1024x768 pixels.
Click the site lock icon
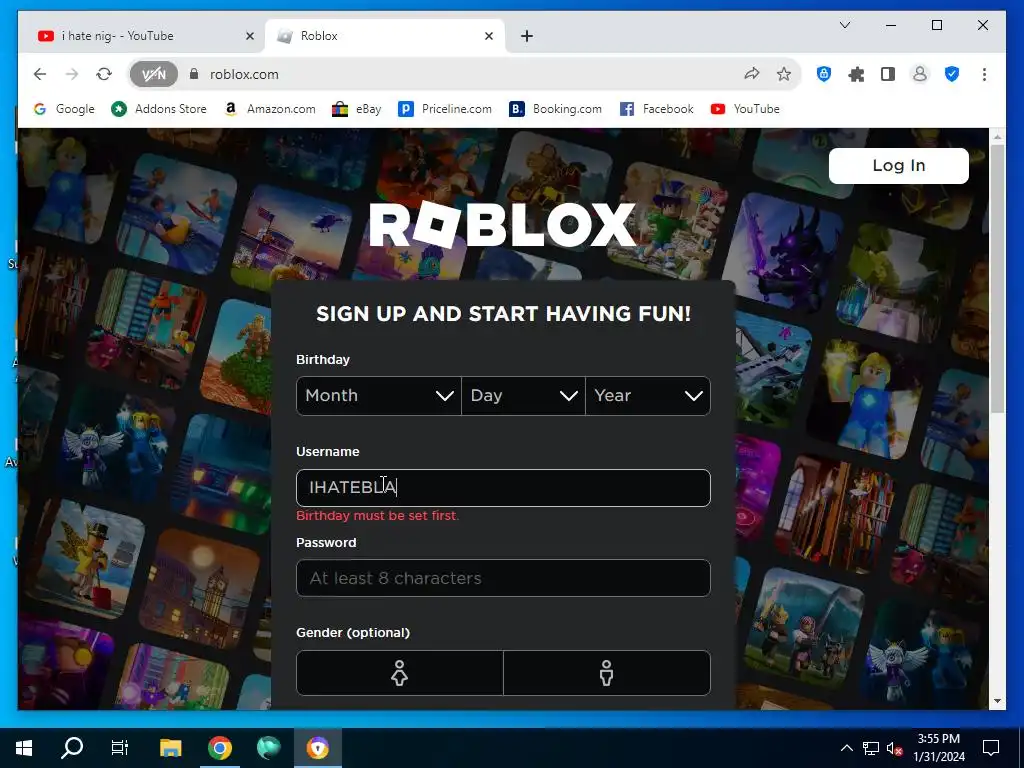tap(193, 74)
